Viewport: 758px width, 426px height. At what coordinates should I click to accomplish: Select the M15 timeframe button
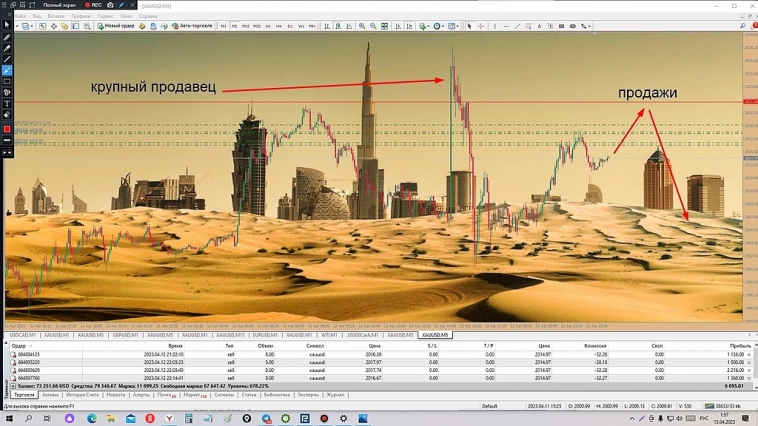(246, 26)
